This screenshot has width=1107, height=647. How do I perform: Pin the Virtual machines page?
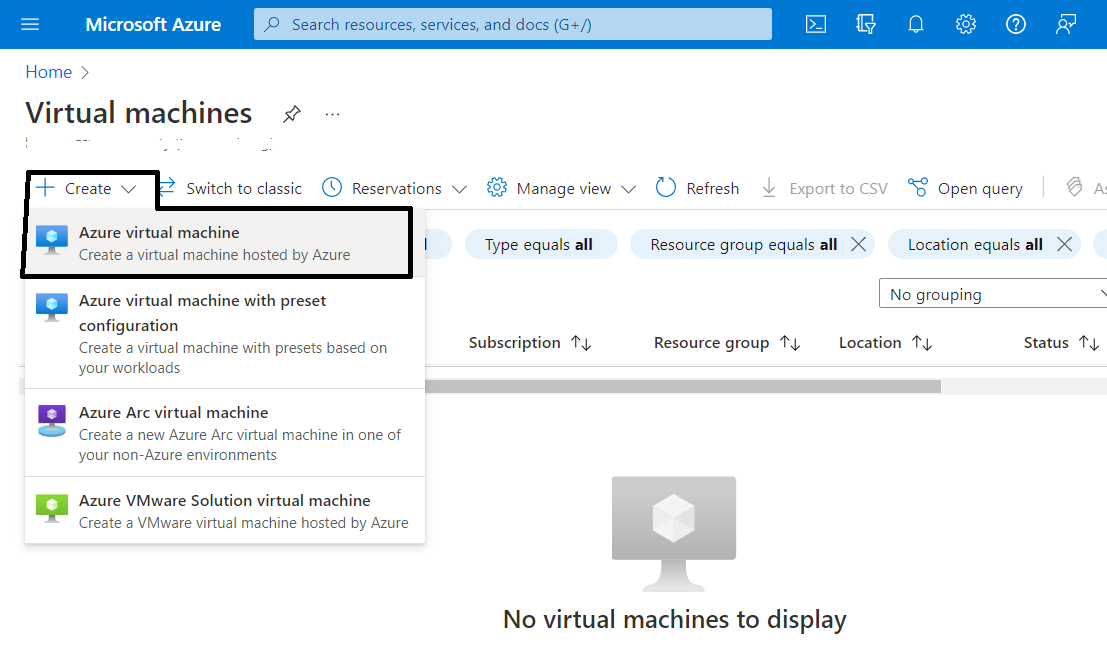292,114
